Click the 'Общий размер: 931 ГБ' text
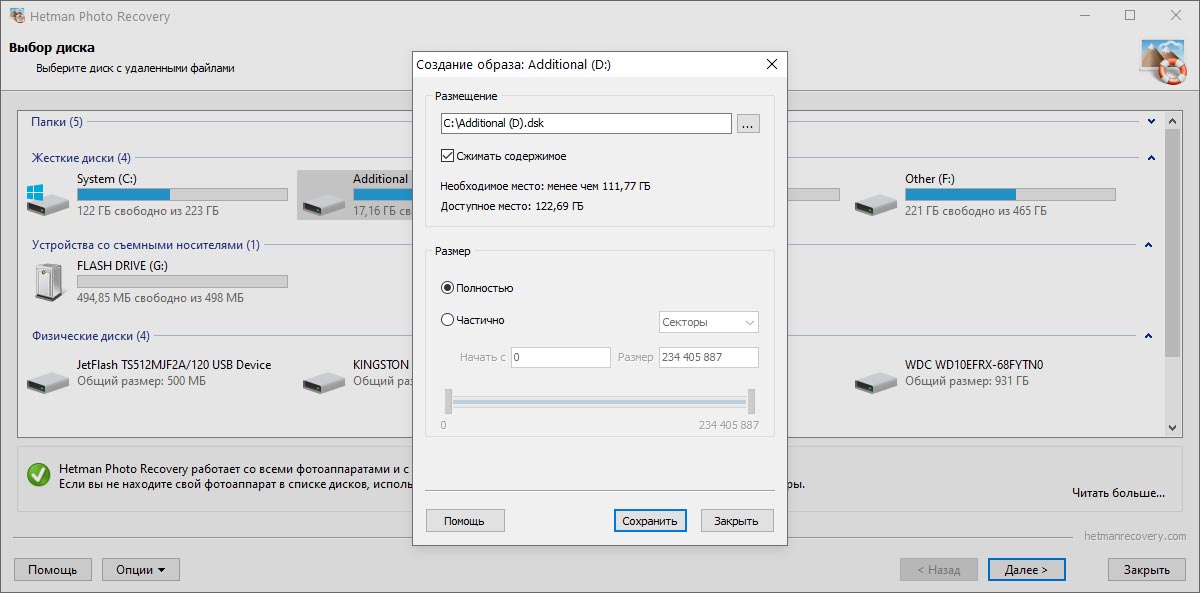This screenshot has height=593, width=1200. (x=967, y=381)
